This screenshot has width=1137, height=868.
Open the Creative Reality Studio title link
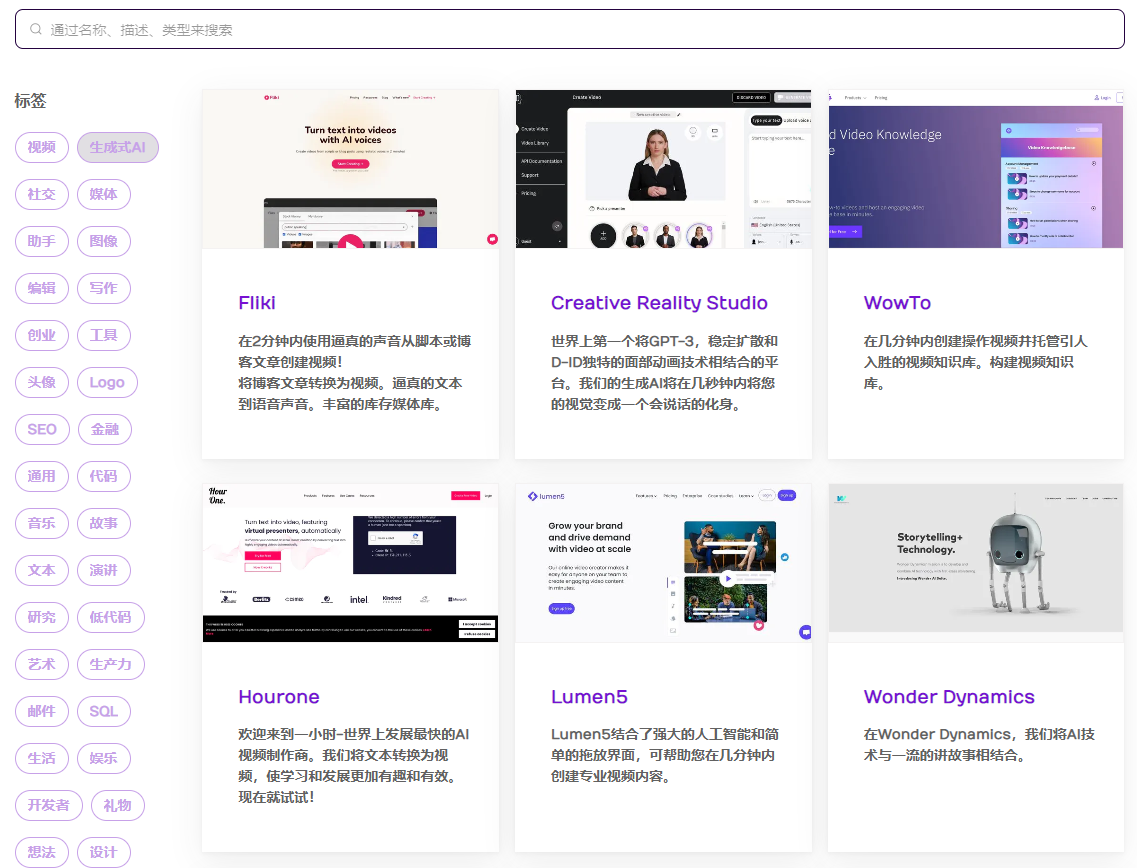tap(659, 303)
